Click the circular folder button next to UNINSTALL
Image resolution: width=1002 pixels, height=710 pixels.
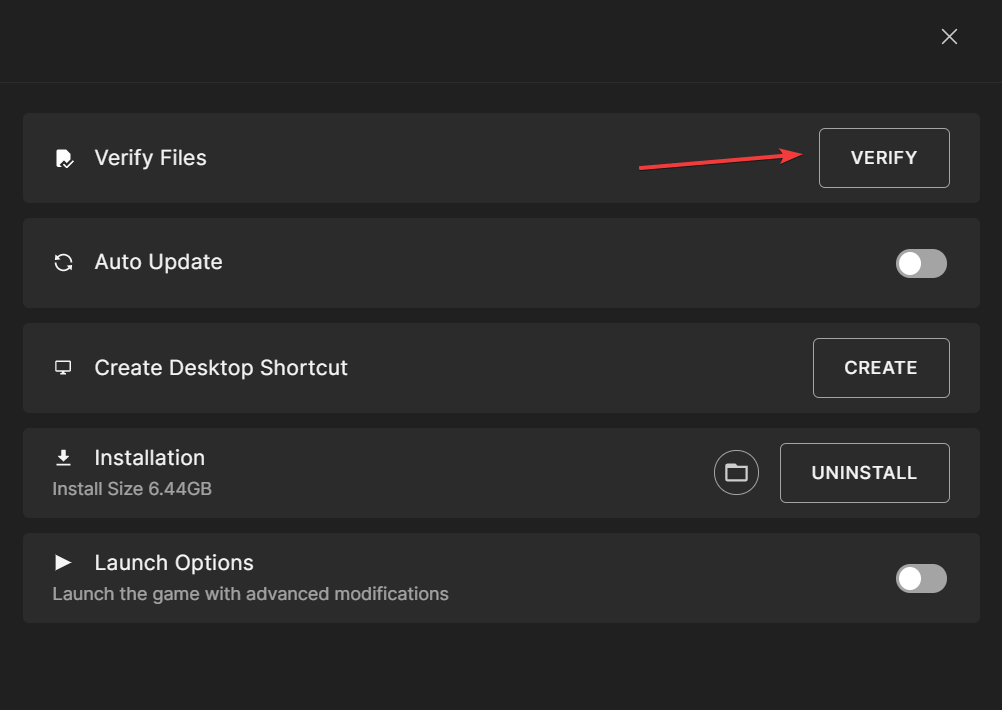pyautogui.click(x=736, y=472)
